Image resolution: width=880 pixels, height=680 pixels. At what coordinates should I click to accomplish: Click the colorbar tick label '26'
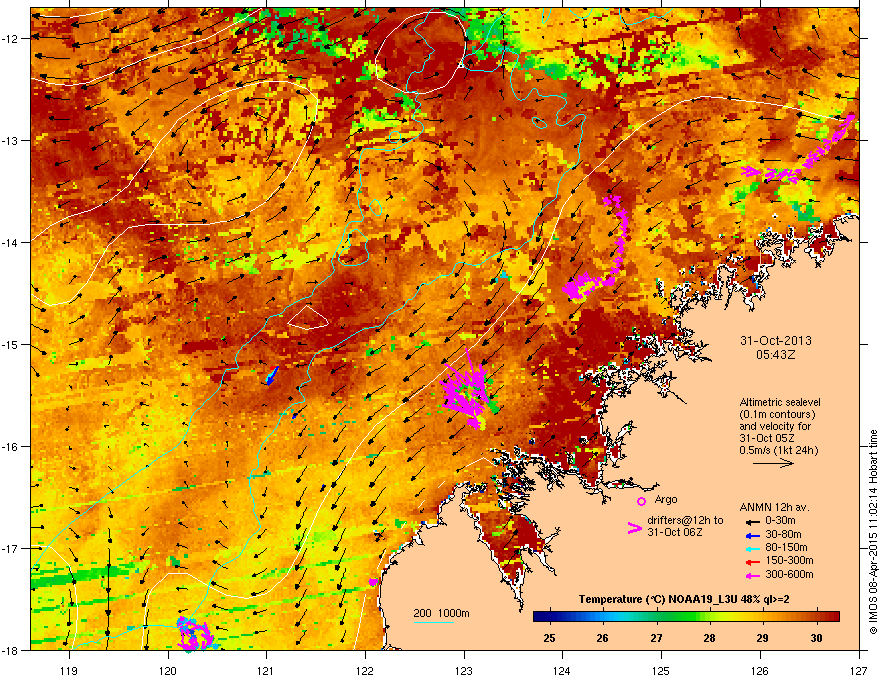(603, 638)
